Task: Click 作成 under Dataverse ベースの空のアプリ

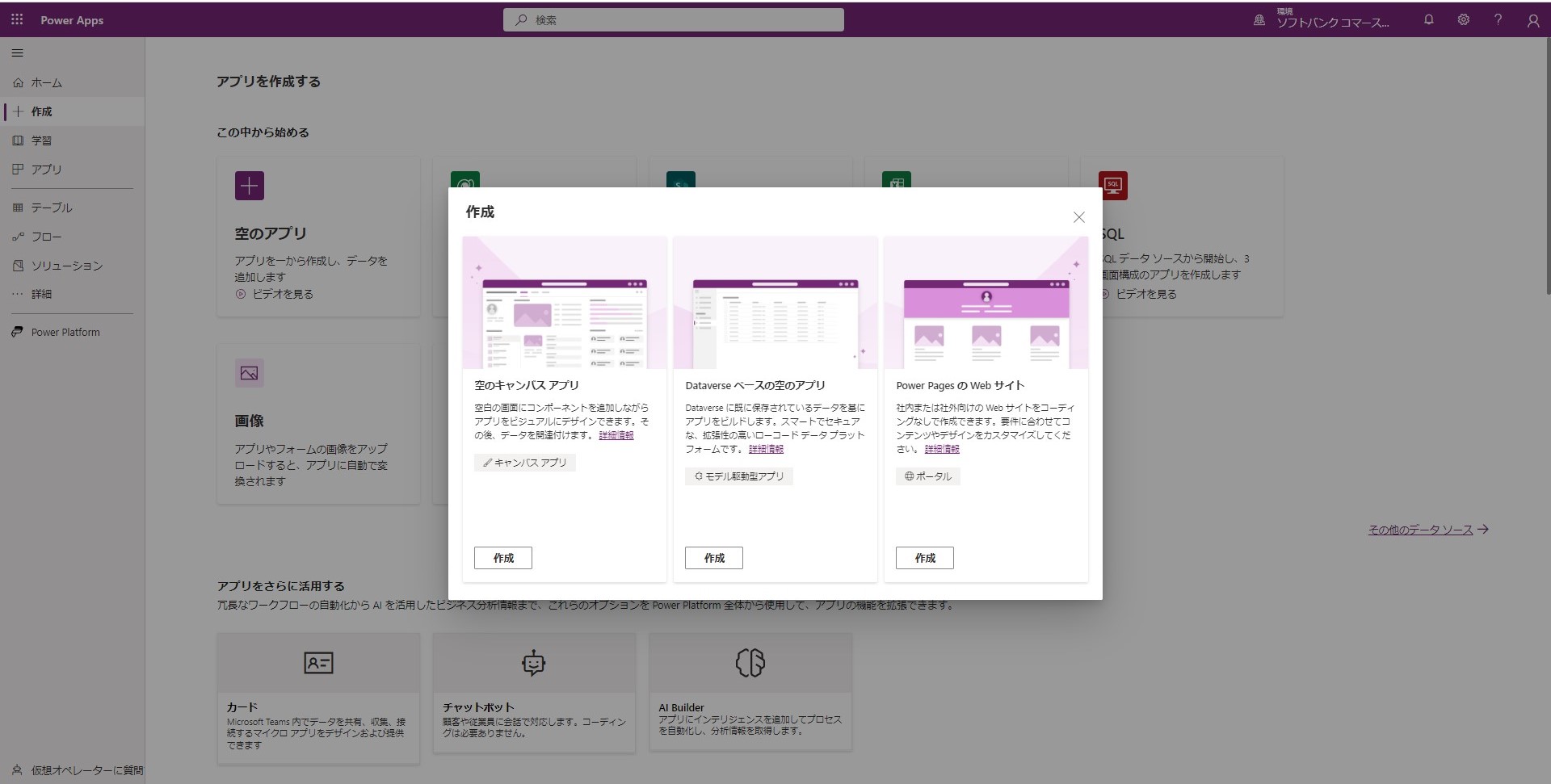Action: click(x=714, y=558)
